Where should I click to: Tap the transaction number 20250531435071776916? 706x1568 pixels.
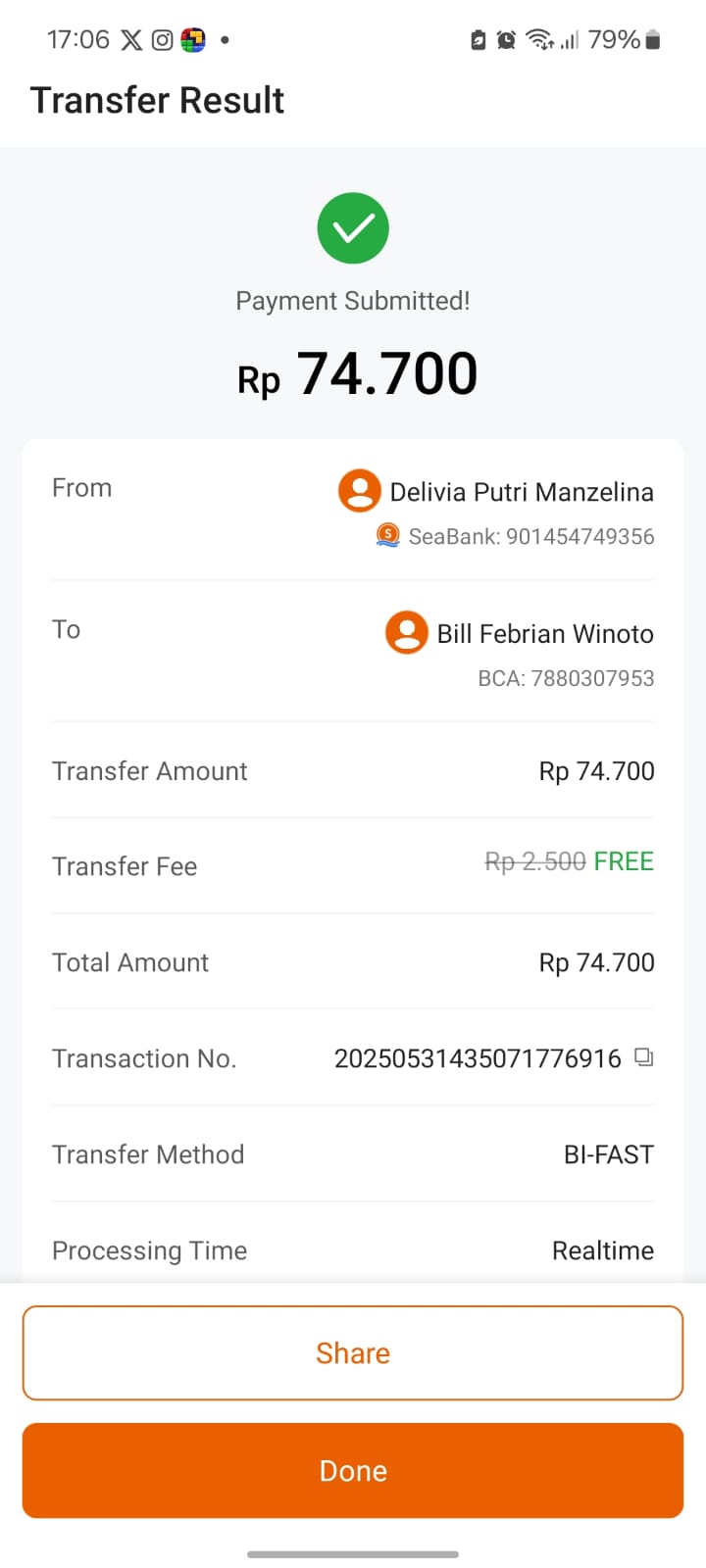coord(478,1058)
